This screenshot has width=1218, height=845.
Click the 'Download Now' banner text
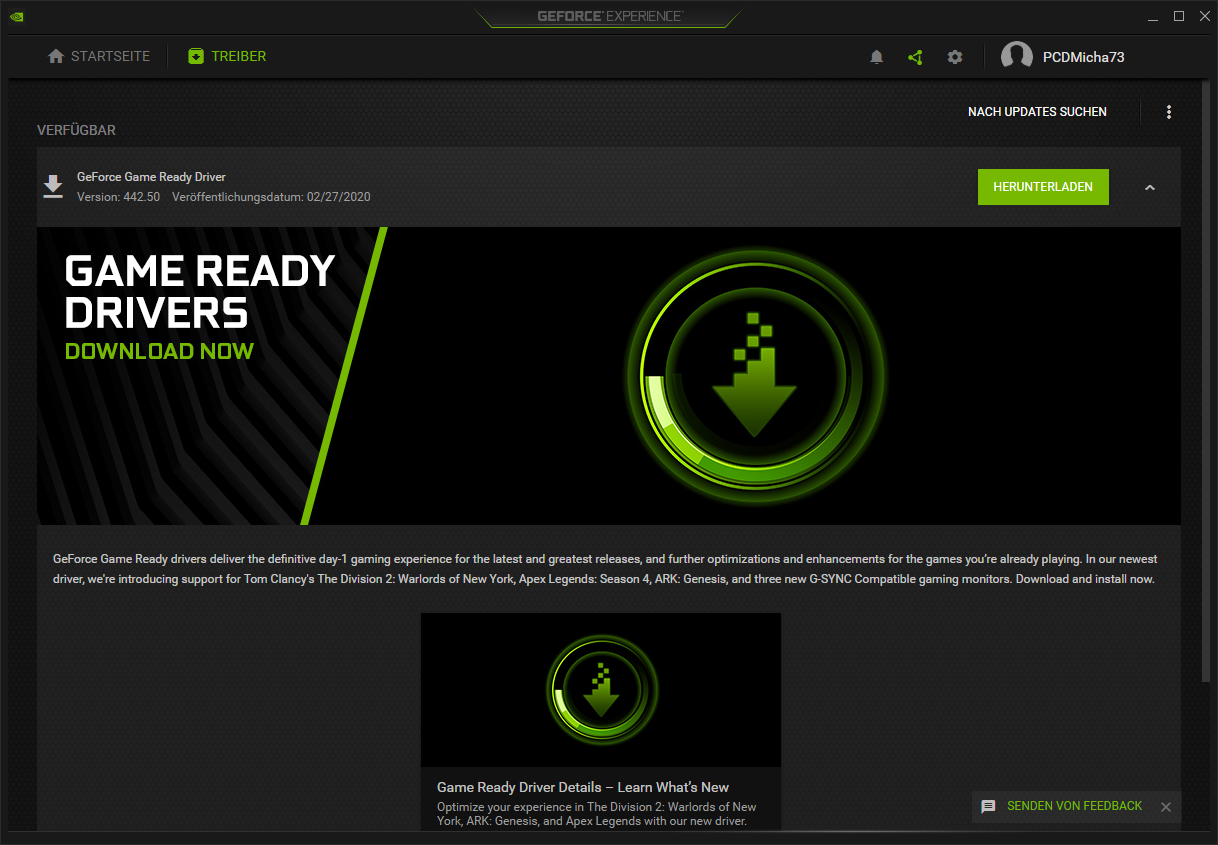pos(159,351)
